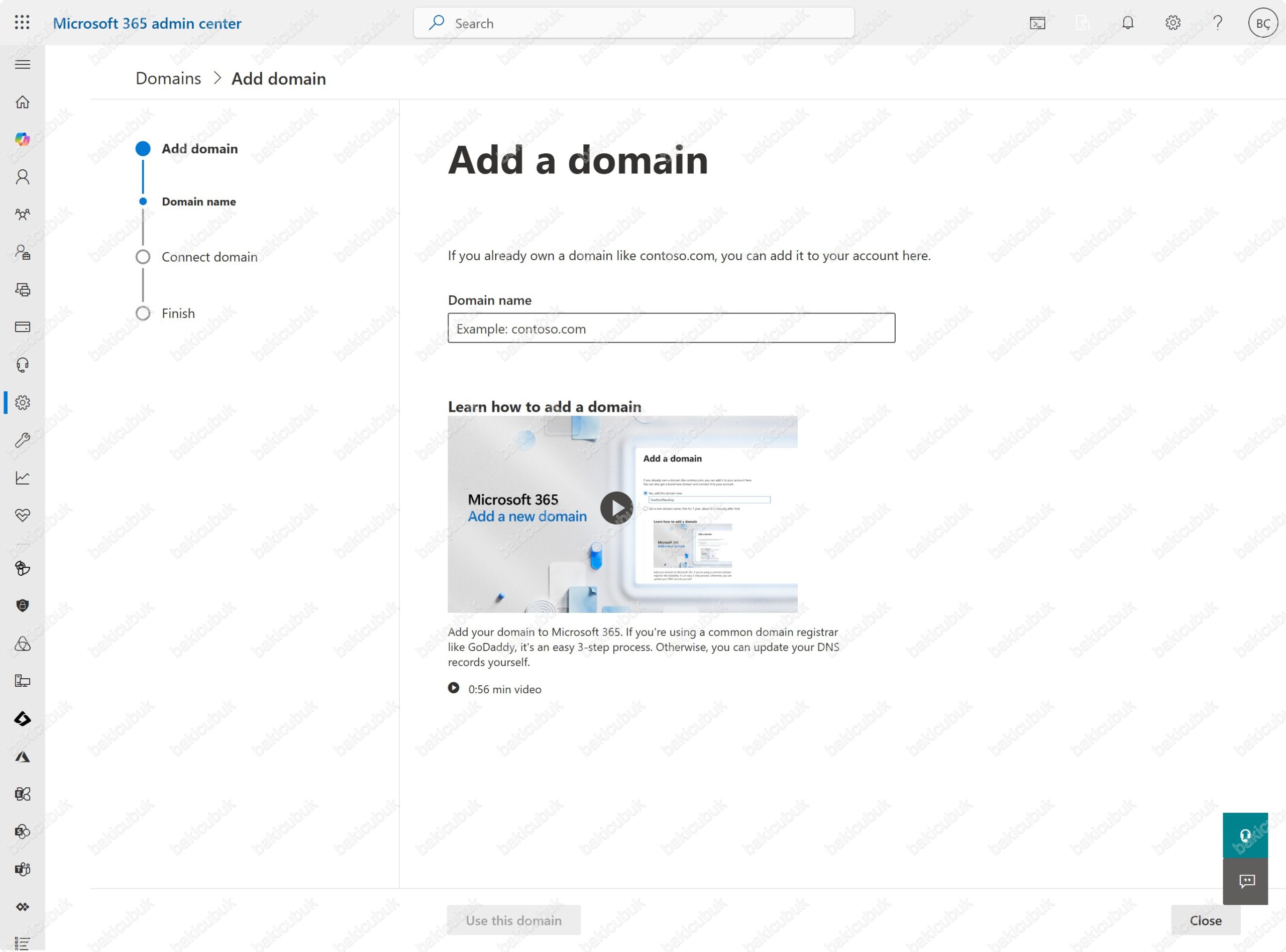
Task: Open Users section icon
Action: (23, 177)
